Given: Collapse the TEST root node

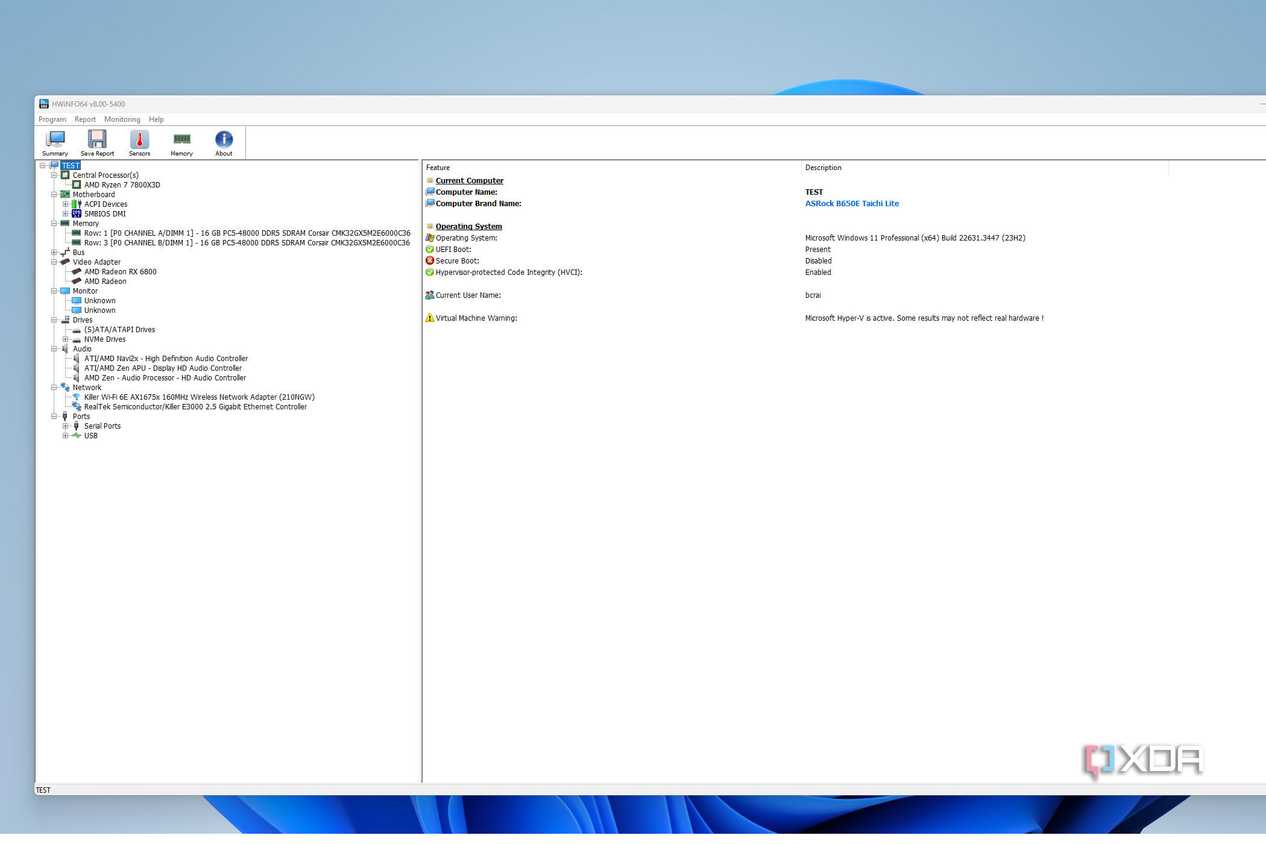Looking at the screenshot, I should (43, 166).
